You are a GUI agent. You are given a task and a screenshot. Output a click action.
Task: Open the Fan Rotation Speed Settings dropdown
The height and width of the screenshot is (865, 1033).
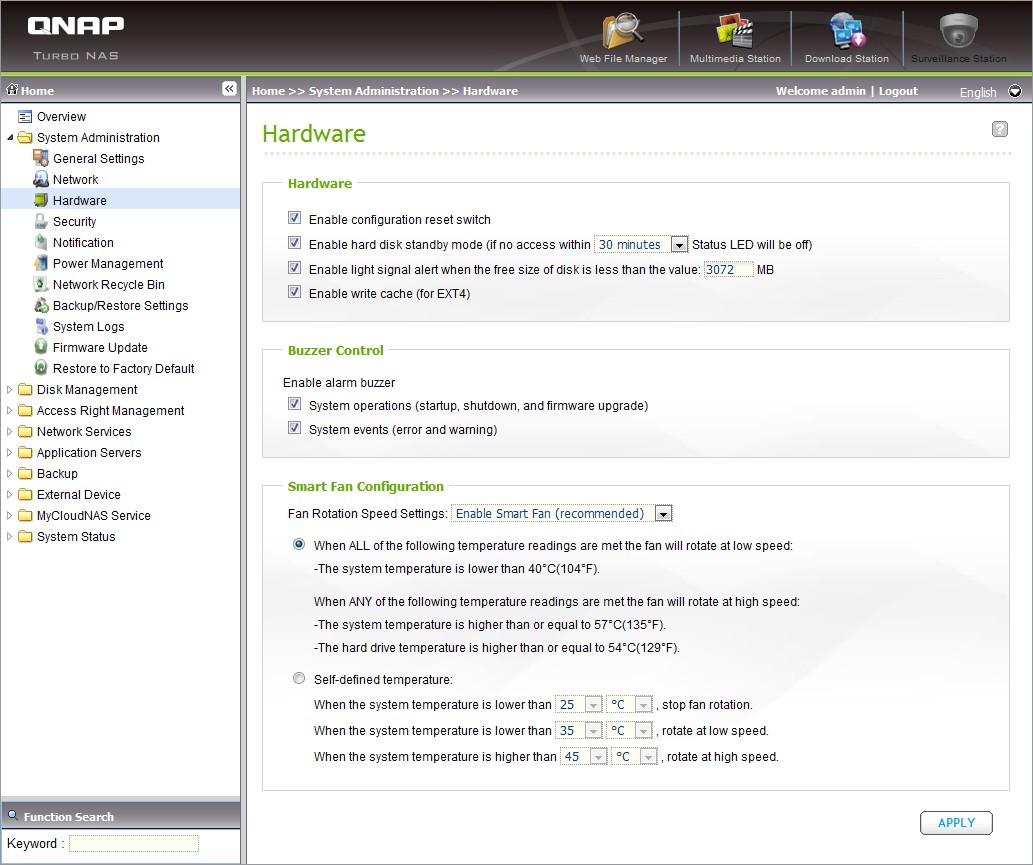coord(662,514)
